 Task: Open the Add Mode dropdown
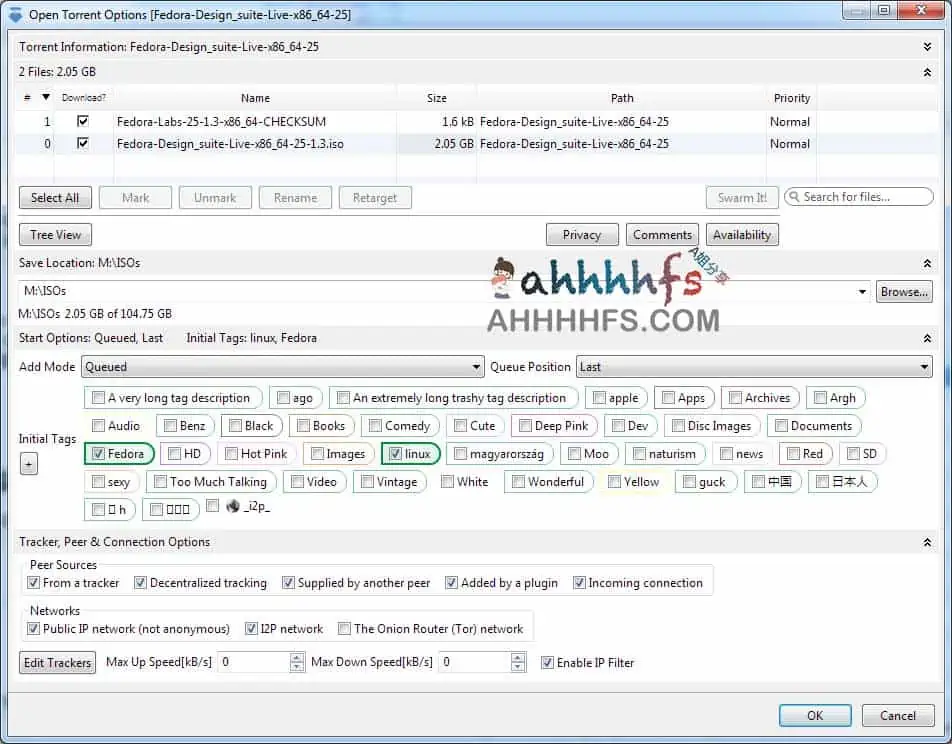(283, 367)
